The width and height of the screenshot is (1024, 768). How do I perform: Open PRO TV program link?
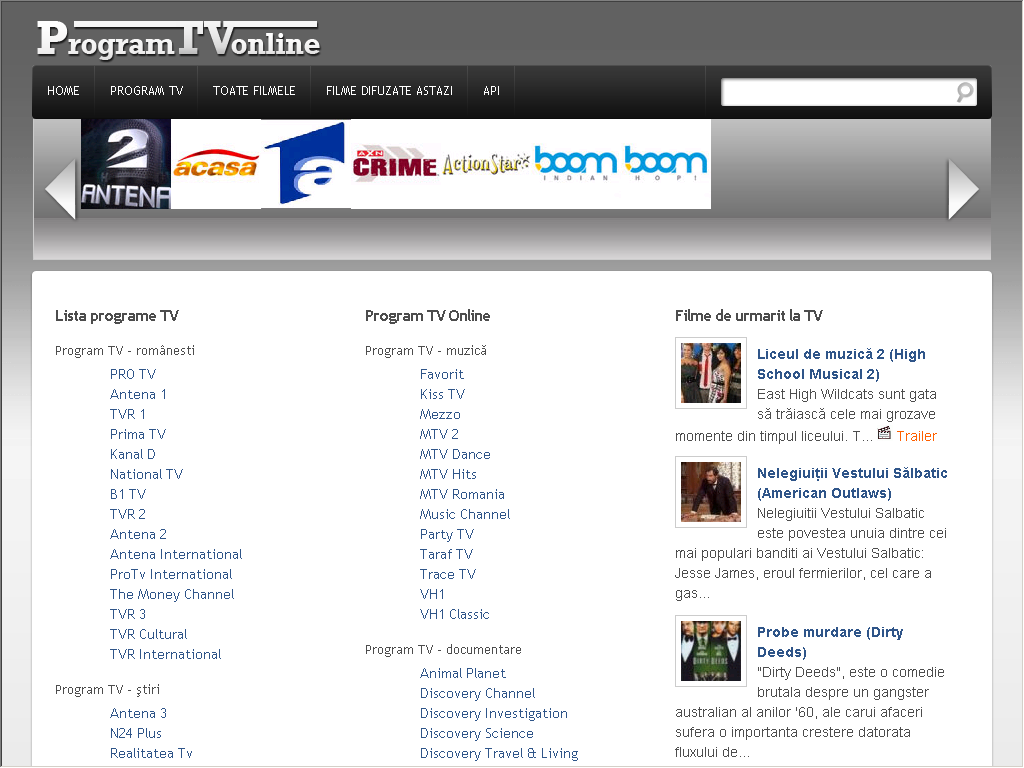133,374
